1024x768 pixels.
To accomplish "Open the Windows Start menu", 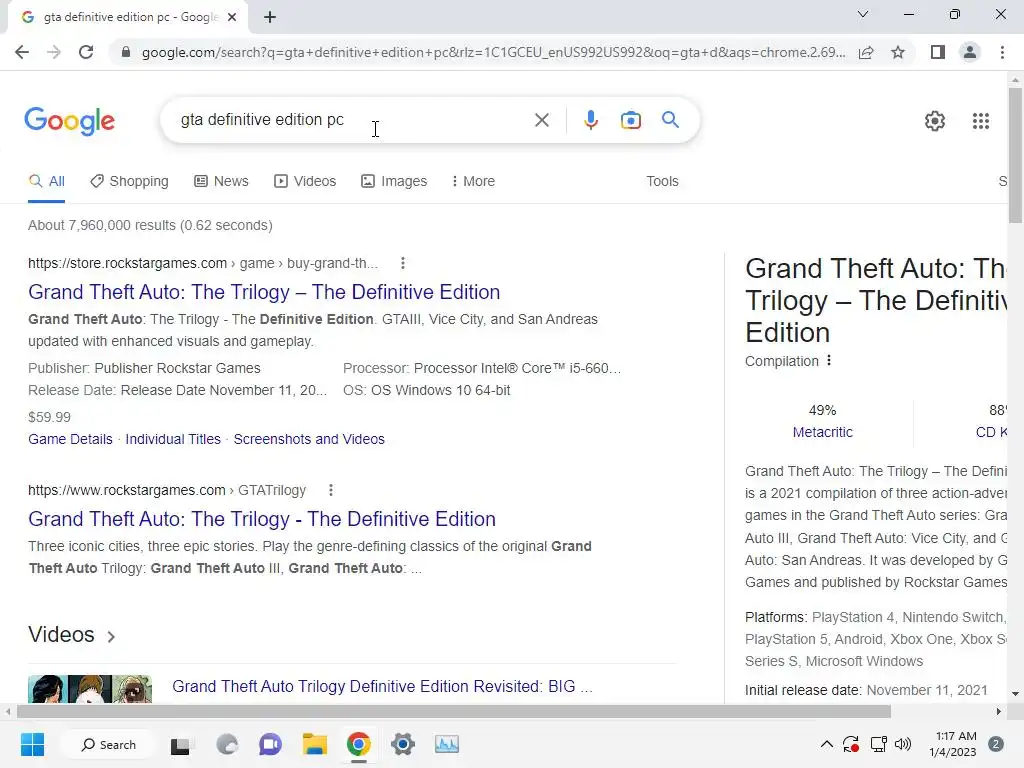I will point(32,744).
